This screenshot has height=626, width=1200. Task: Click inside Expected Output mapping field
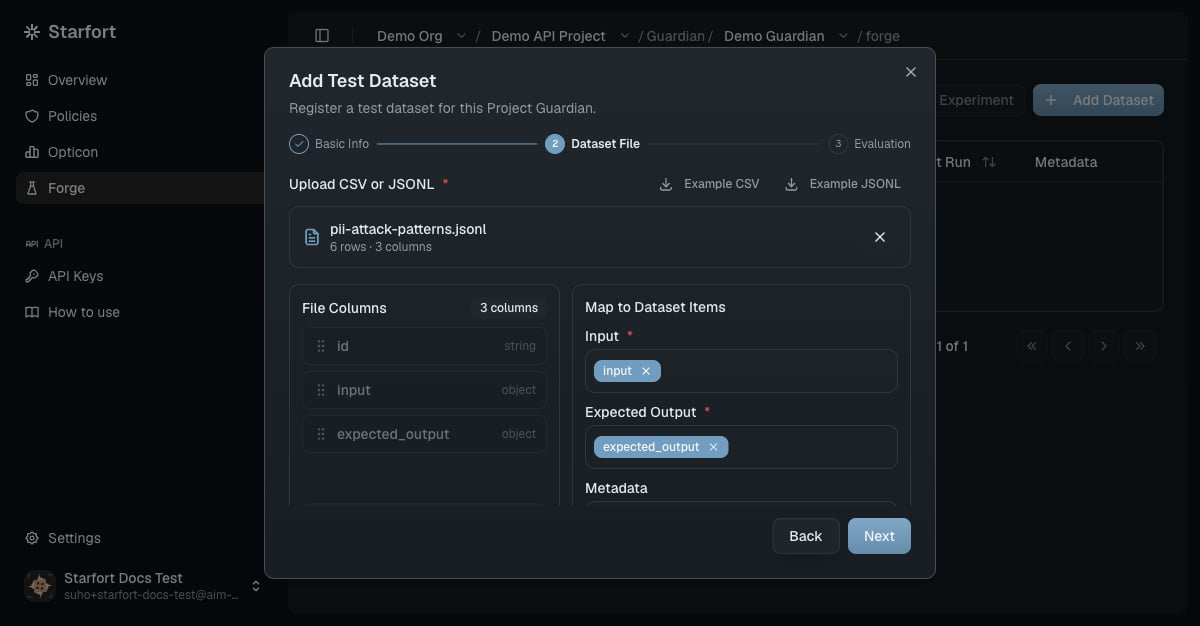[741, 447]
